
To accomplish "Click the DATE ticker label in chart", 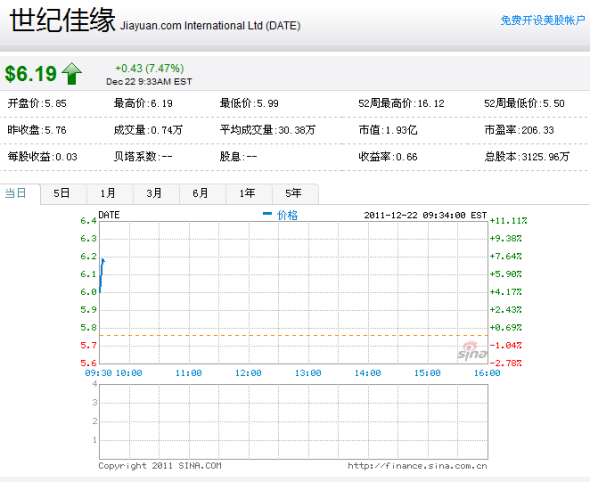I will point(109,215).
